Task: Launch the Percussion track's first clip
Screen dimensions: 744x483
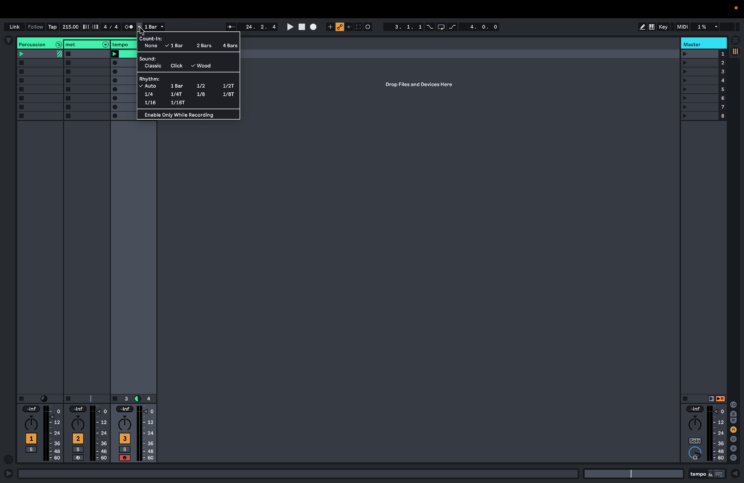Action: [21, 54]
